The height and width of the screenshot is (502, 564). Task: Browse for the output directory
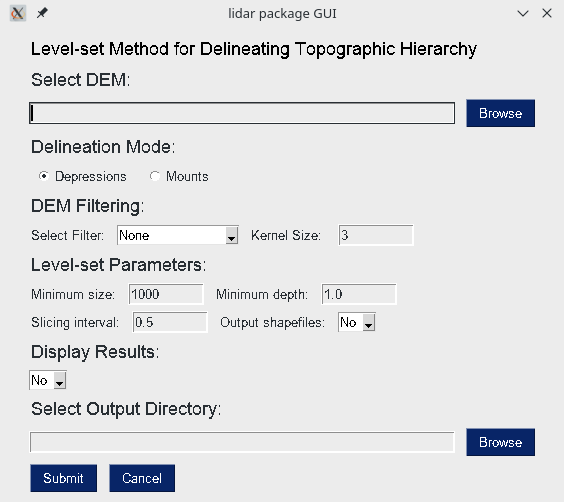(500, 442)
